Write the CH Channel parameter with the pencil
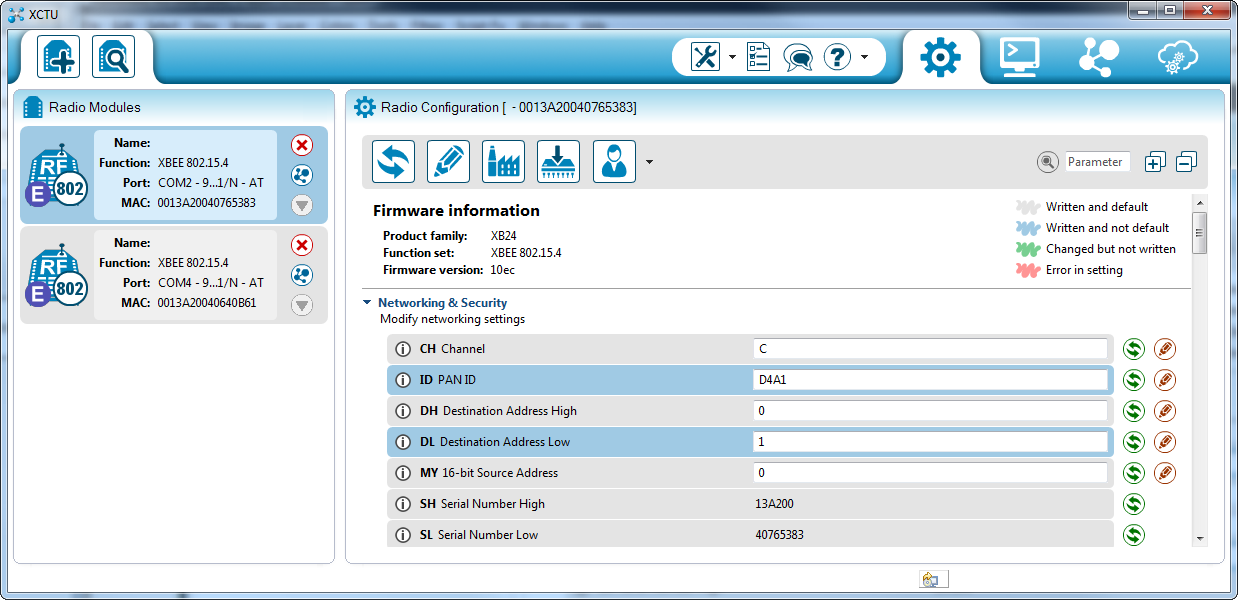 [1165, 349]
